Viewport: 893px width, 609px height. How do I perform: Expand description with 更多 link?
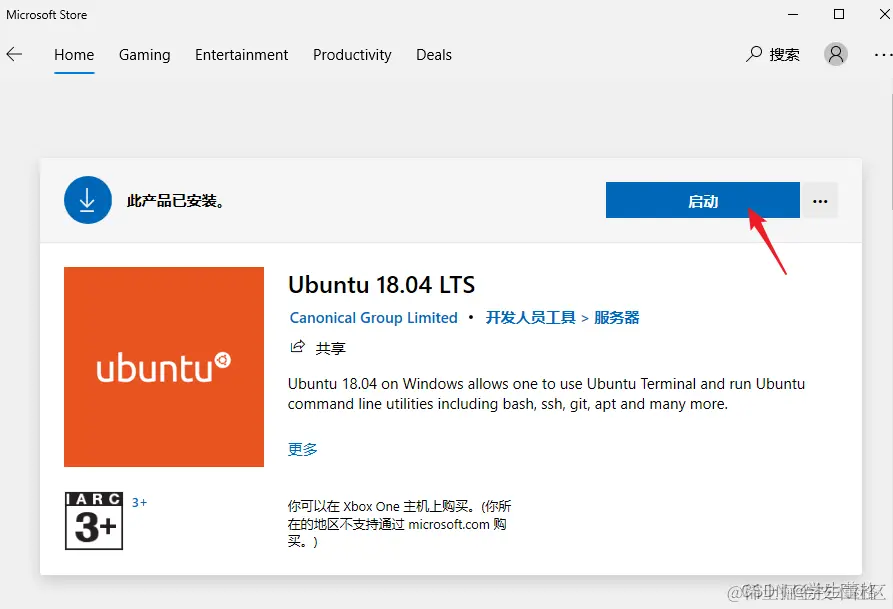302,449
